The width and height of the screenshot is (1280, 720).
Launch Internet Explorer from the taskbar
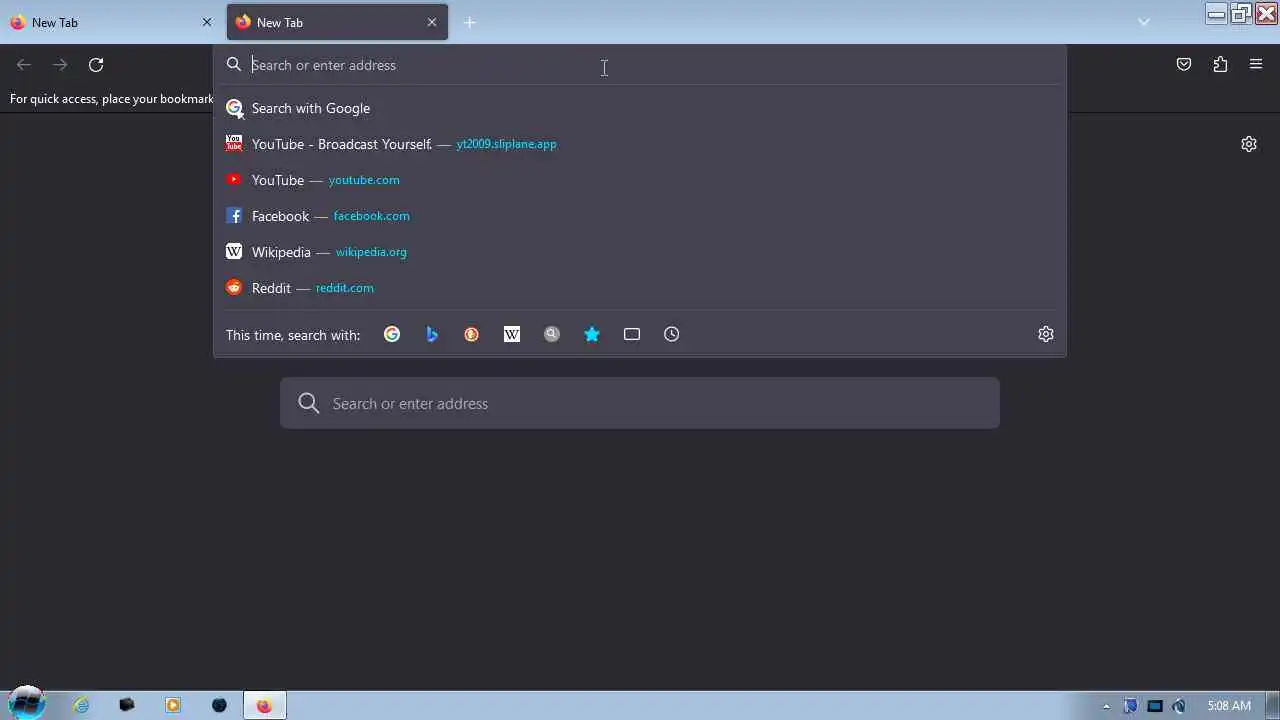[x=81, y=705]
